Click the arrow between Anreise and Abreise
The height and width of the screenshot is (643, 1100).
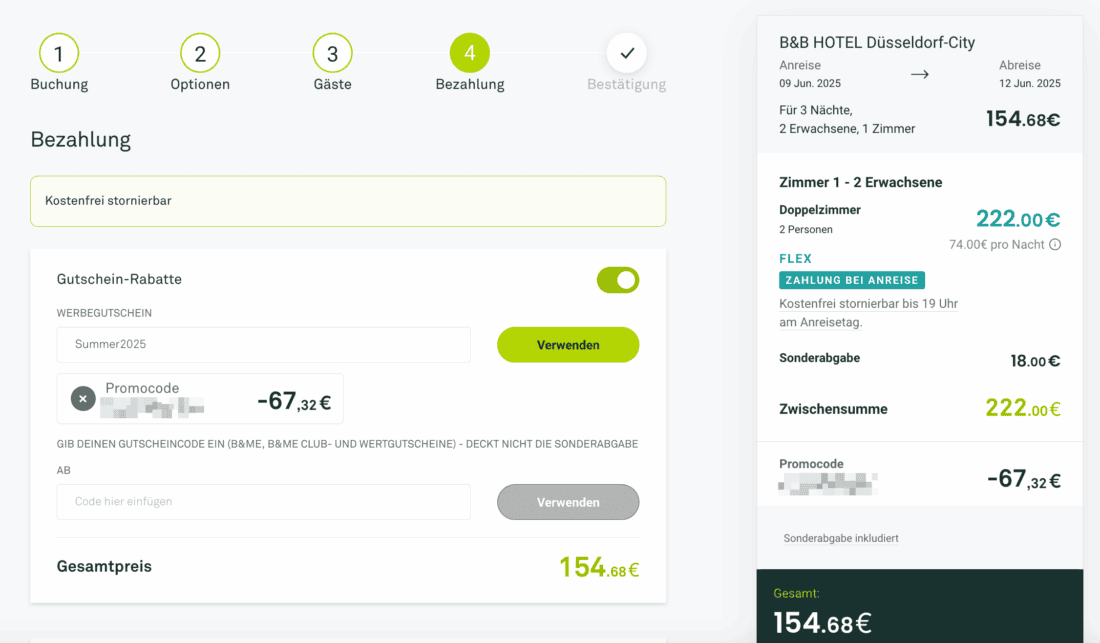[920, 75]
